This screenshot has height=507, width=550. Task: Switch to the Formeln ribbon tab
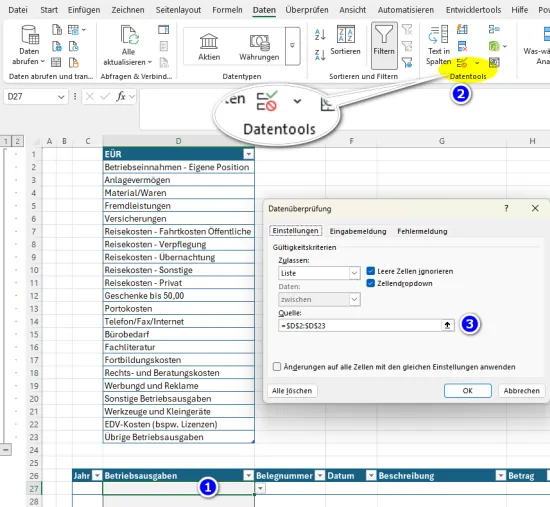coord(227,10)
